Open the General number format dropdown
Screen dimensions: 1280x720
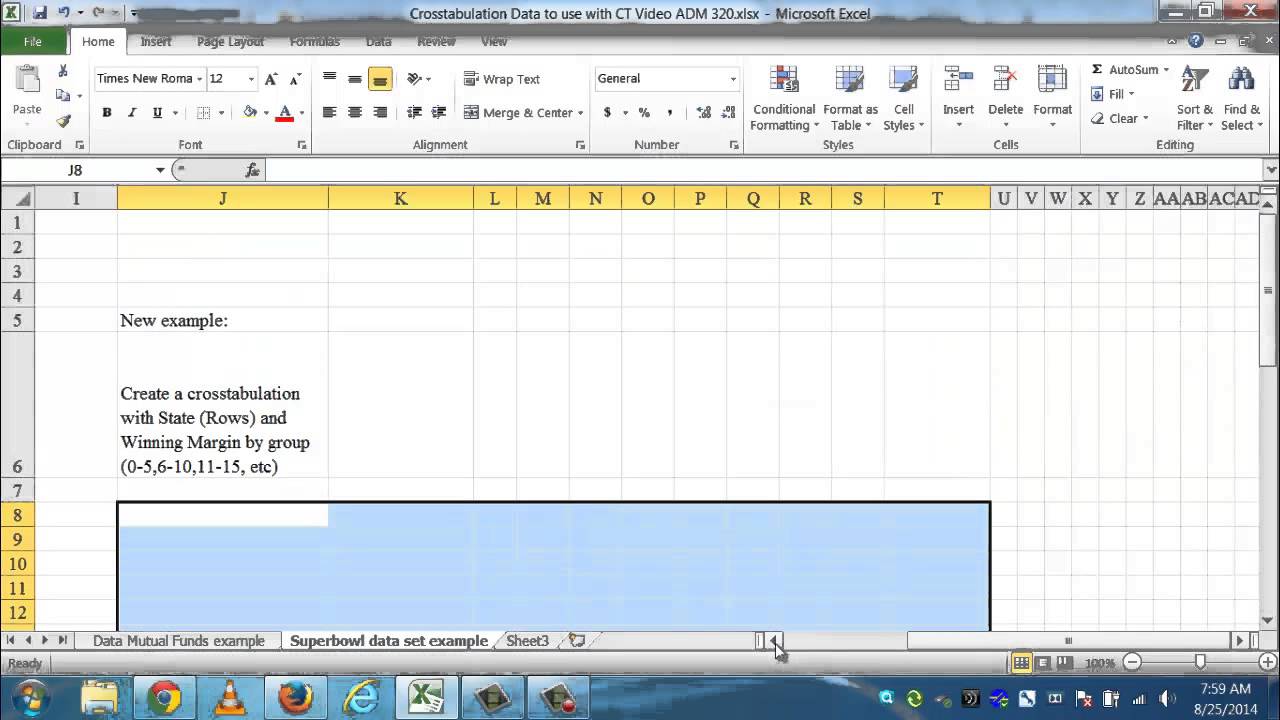pyautogui.click(x=733, y=79)
